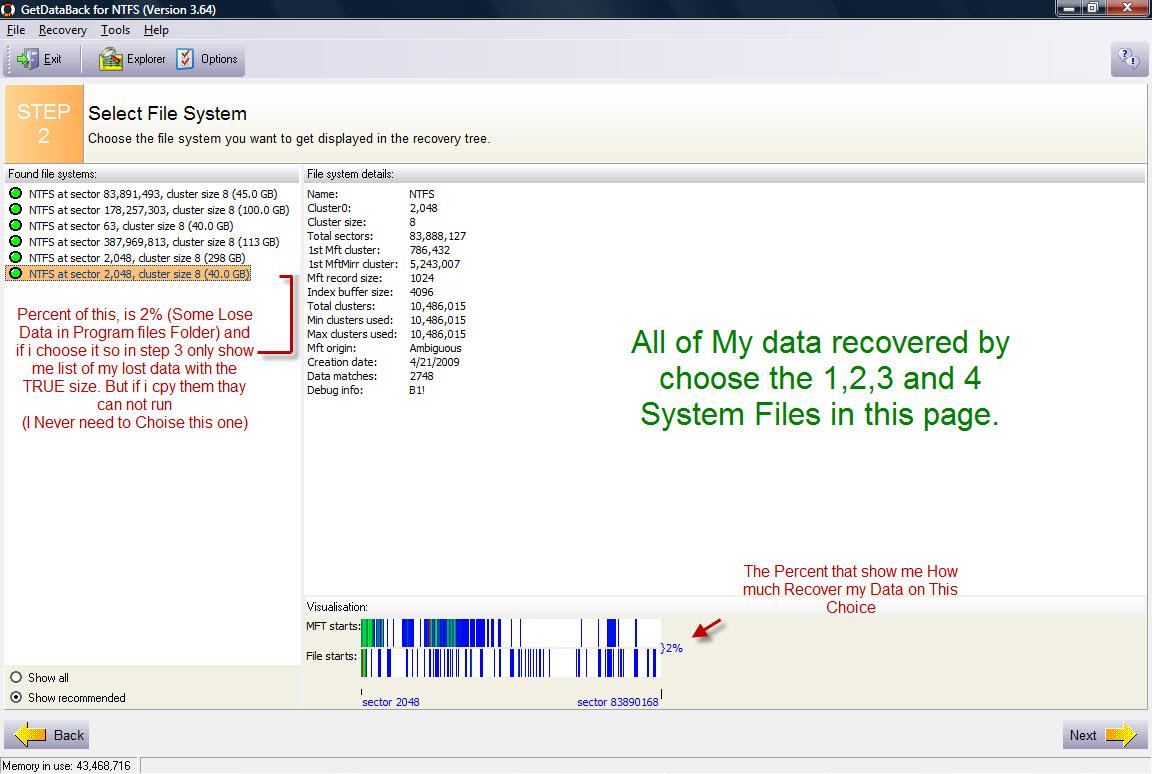Open Options via the checklist icon
The height and width of the screenshot is (774, 1152).
(x=185, y=59)
